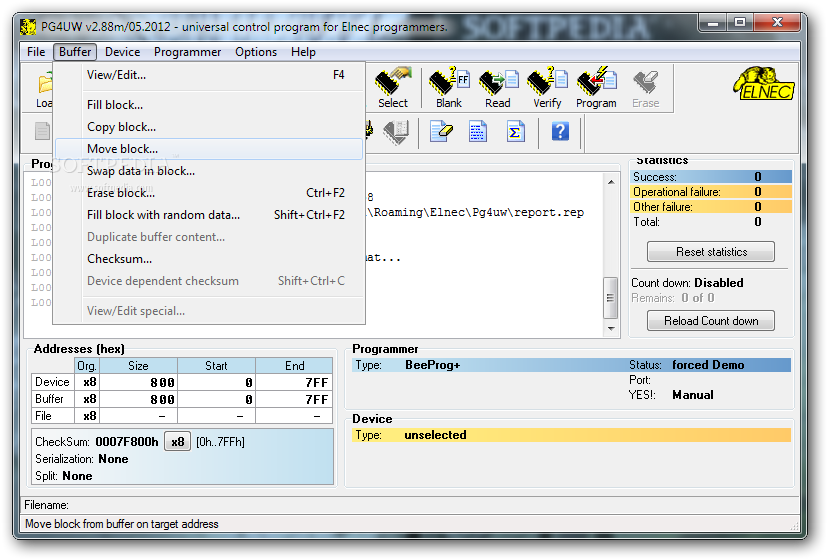Select Fill block with random data...
This screenshot has height=560, width=828.
(x=209, y=215)
